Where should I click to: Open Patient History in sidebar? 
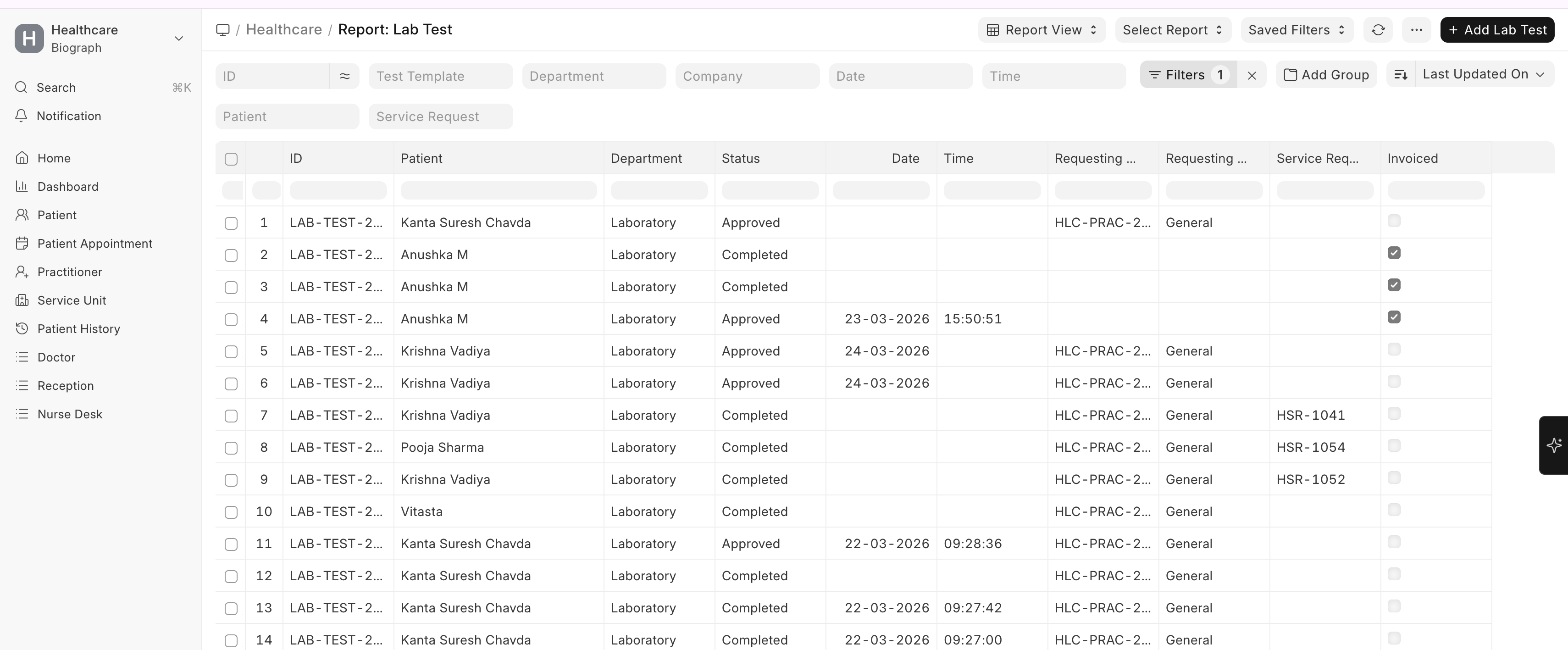78,328
